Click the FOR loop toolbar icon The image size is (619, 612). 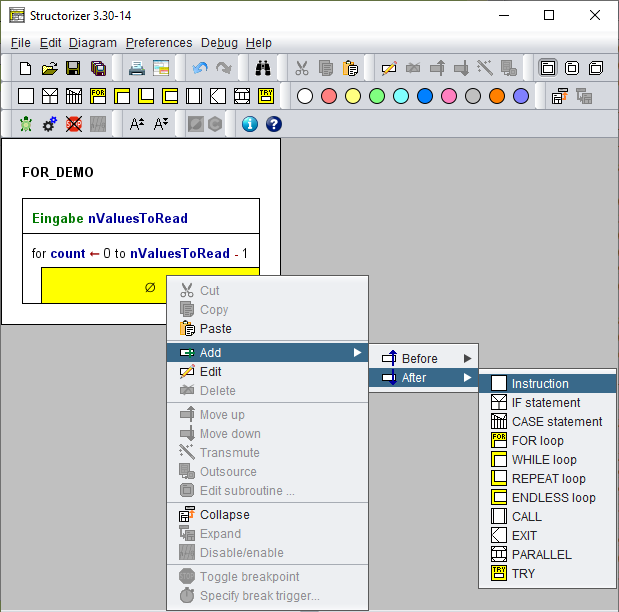click(x=98, y=96)
